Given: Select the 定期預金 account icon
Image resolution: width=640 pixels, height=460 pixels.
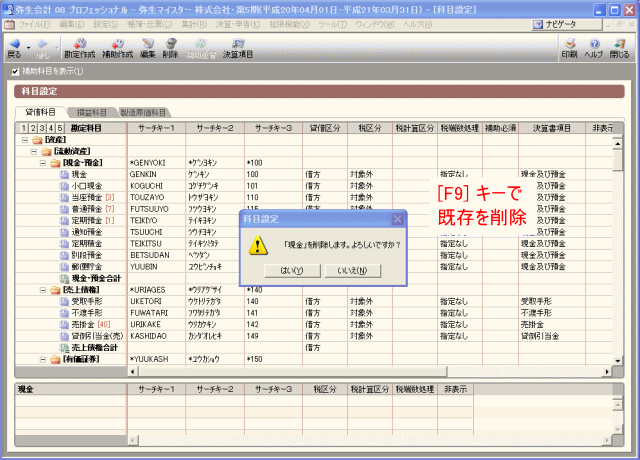Looking at the screenshot, I should [x=64, y=221].
